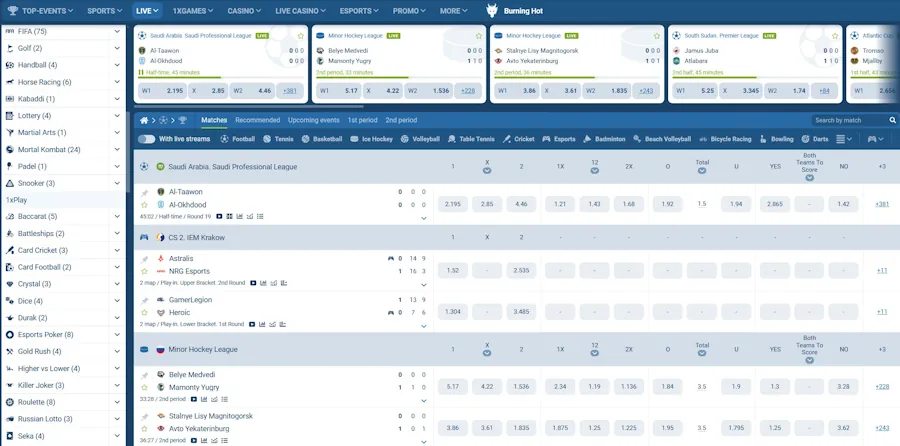
Task: Pin the Al-Taawon match
Action: click(x=144, y=191)
